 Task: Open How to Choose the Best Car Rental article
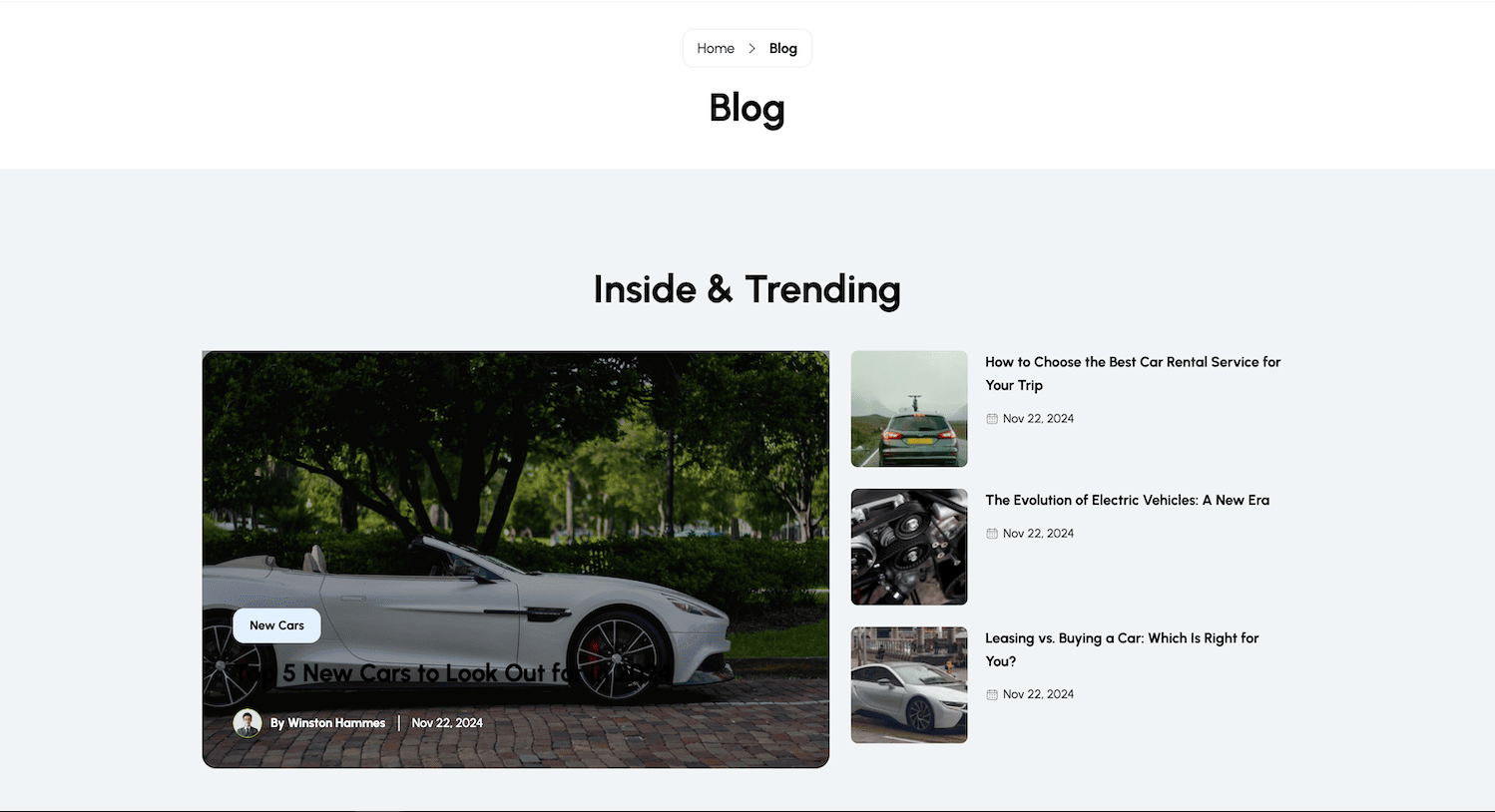tap(1133, 373)
